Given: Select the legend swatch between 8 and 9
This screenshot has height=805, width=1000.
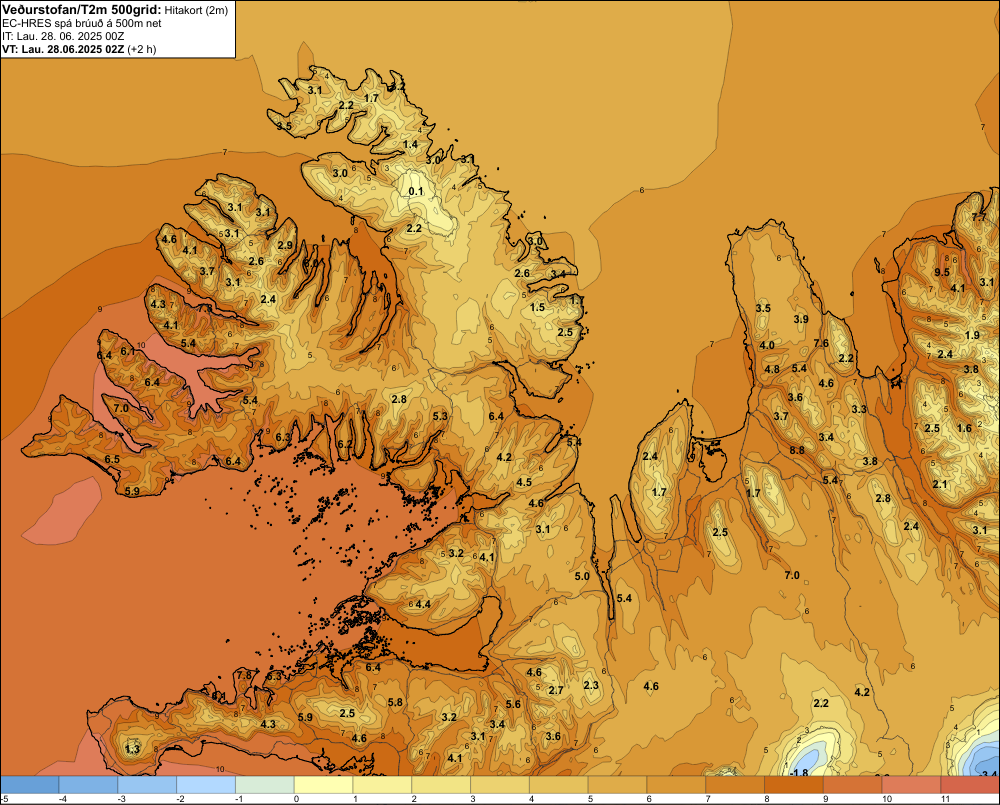Looking at the screenshot, I should [794, 785].
